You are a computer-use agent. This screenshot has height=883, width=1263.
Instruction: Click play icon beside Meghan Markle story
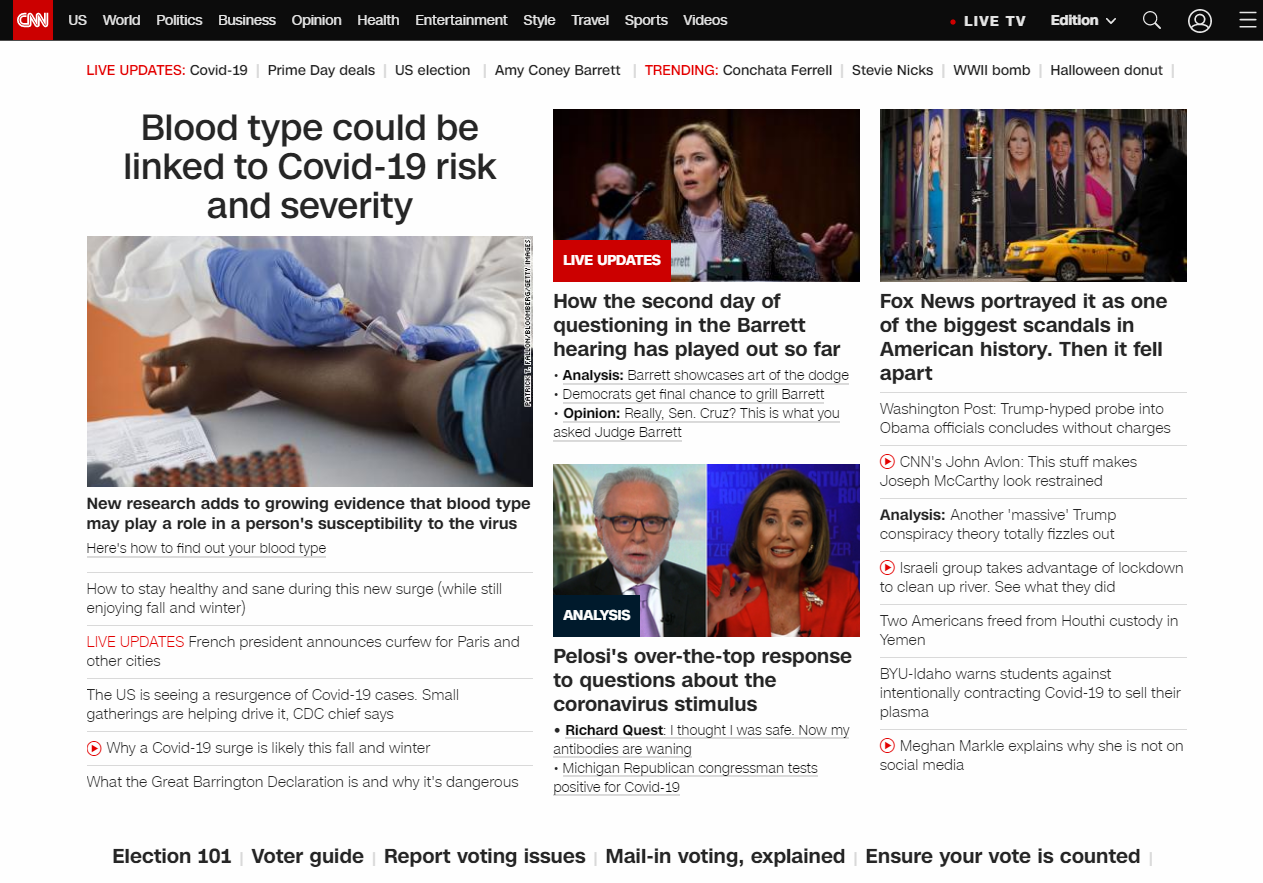point(887,746)
